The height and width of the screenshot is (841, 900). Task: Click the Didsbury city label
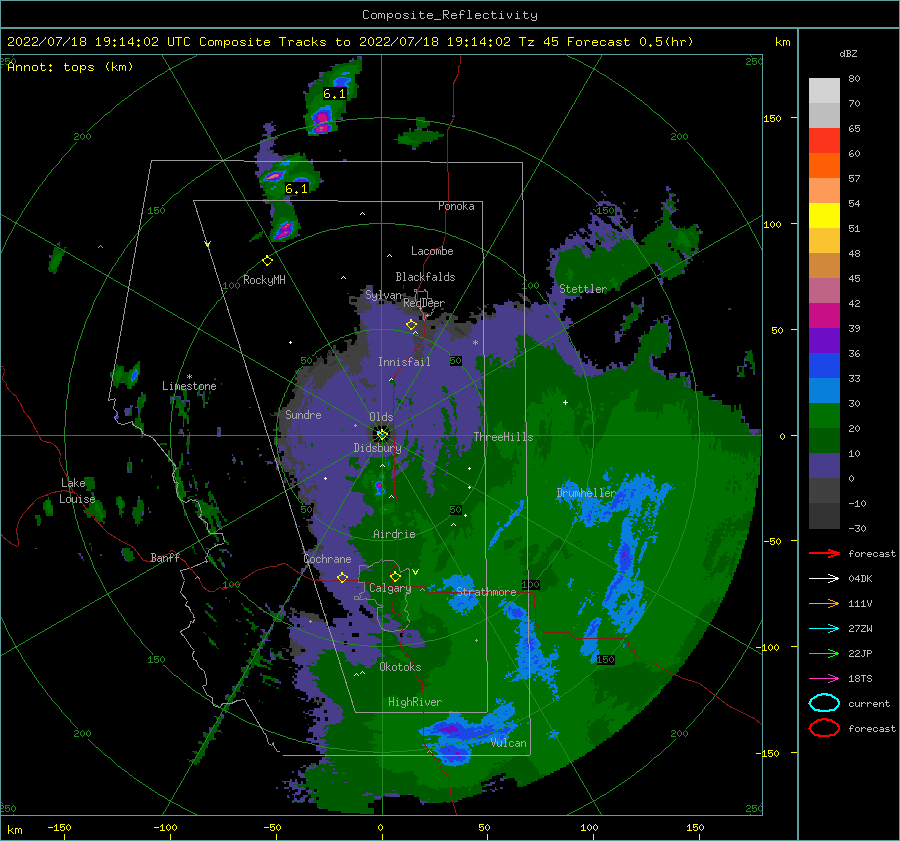377,448
